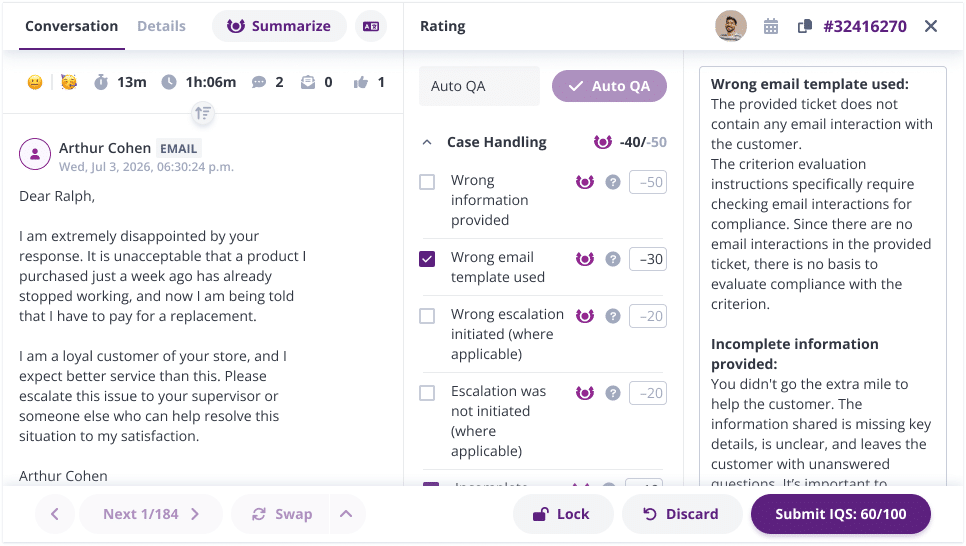Click help icon for Wrong information provided
This screenshot has width=966, height=546.
tap(613, 182)
